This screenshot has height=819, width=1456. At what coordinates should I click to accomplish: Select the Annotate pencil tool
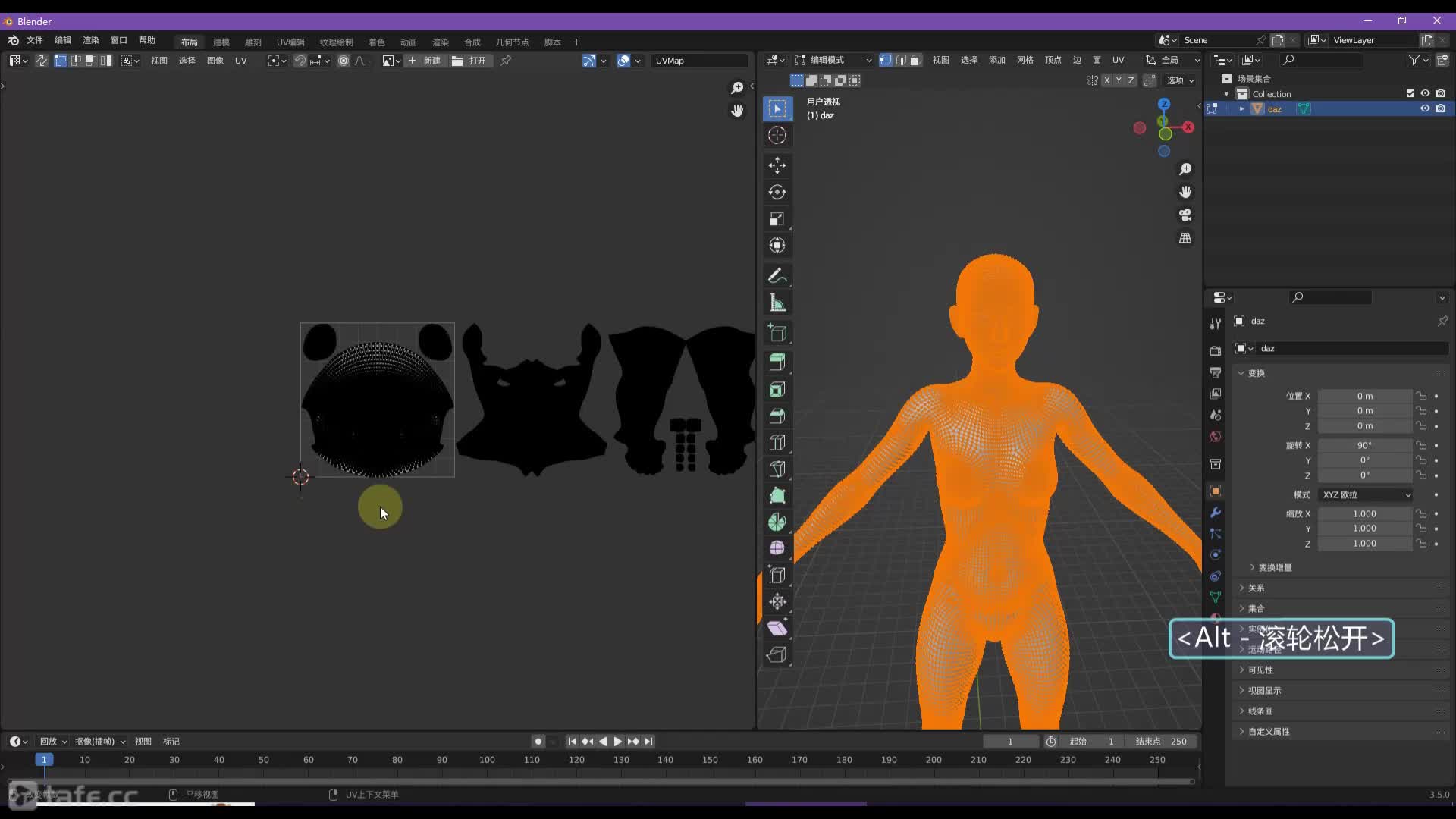(x=777, y=276)
